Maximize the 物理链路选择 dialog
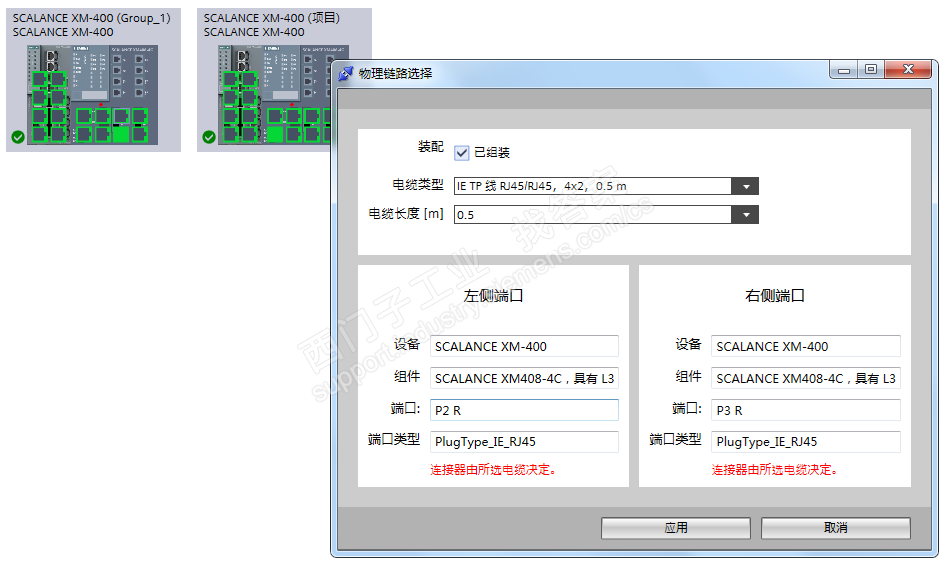 (x=871, y=70)
